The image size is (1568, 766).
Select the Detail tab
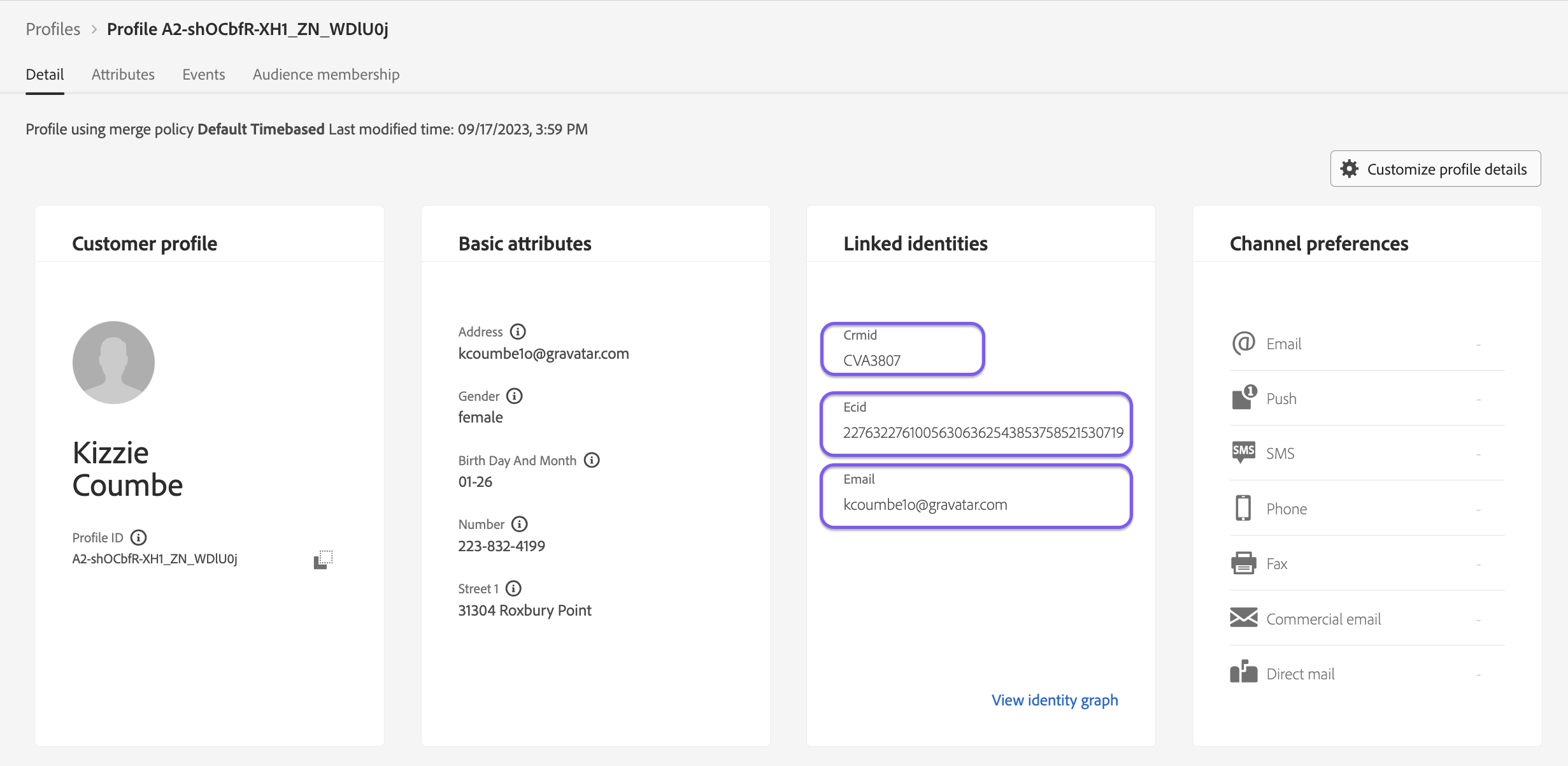click(45, 75)
